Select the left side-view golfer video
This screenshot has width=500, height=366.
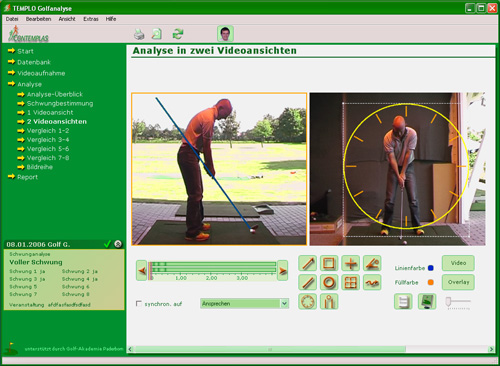point(219,169)
